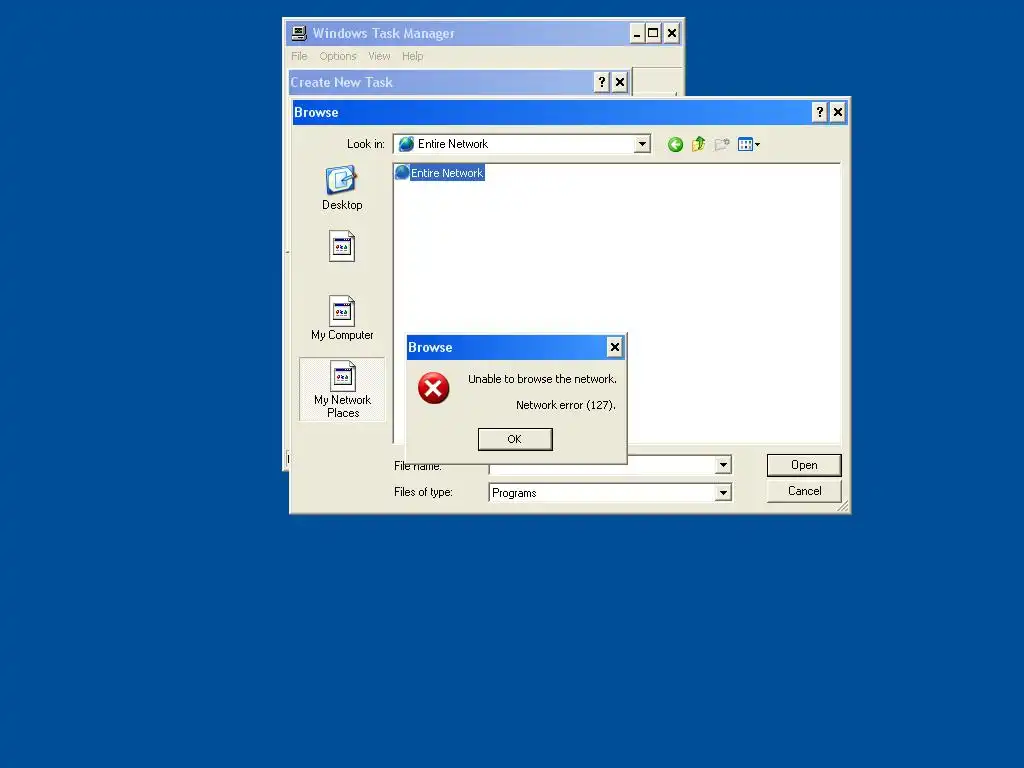Image resolution: width=1024 pixels, height=768 pixels.
Task: Open the View Menu icon dropdown
Action: (748, 144)
